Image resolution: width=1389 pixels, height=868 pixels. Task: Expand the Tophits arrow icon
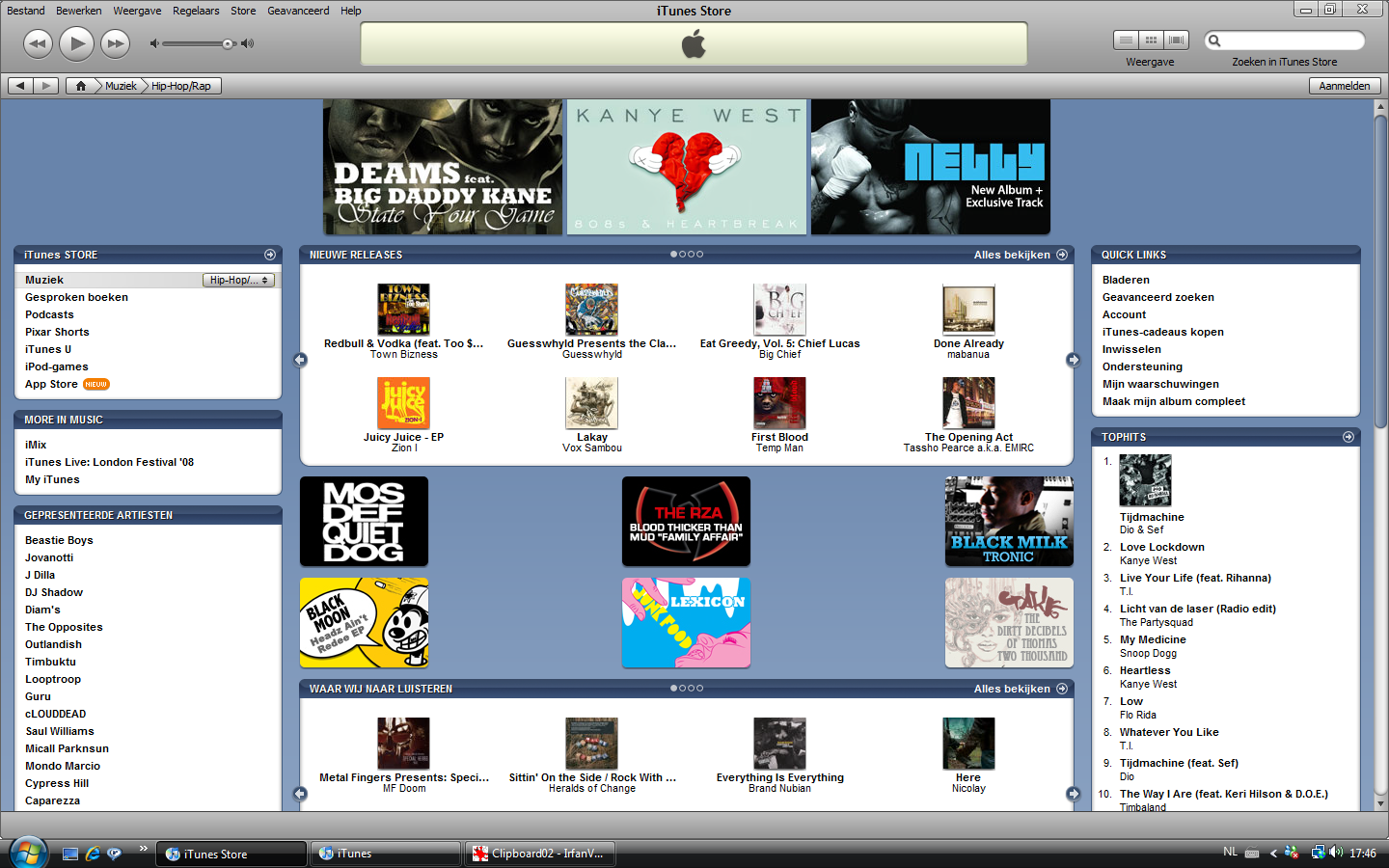[1348, 437]
